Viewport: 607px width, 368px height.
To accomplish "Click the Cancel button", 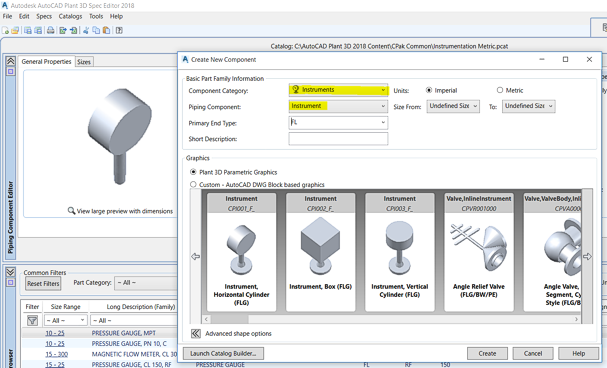I will tap(533, 353).
